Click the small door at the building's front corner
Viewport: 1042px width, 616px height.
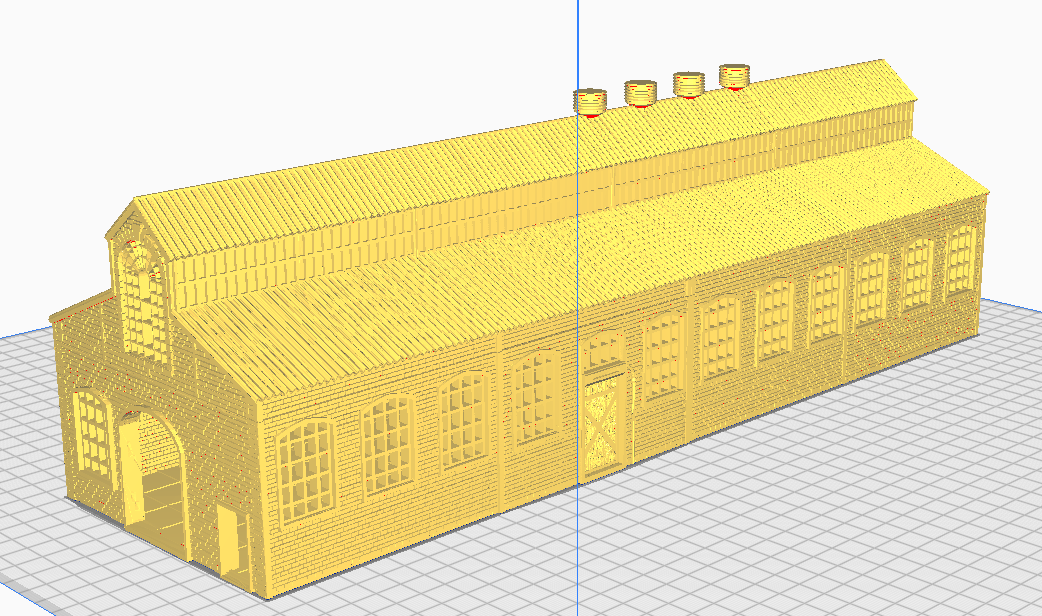pyautogui.click(x=228, y=541)
